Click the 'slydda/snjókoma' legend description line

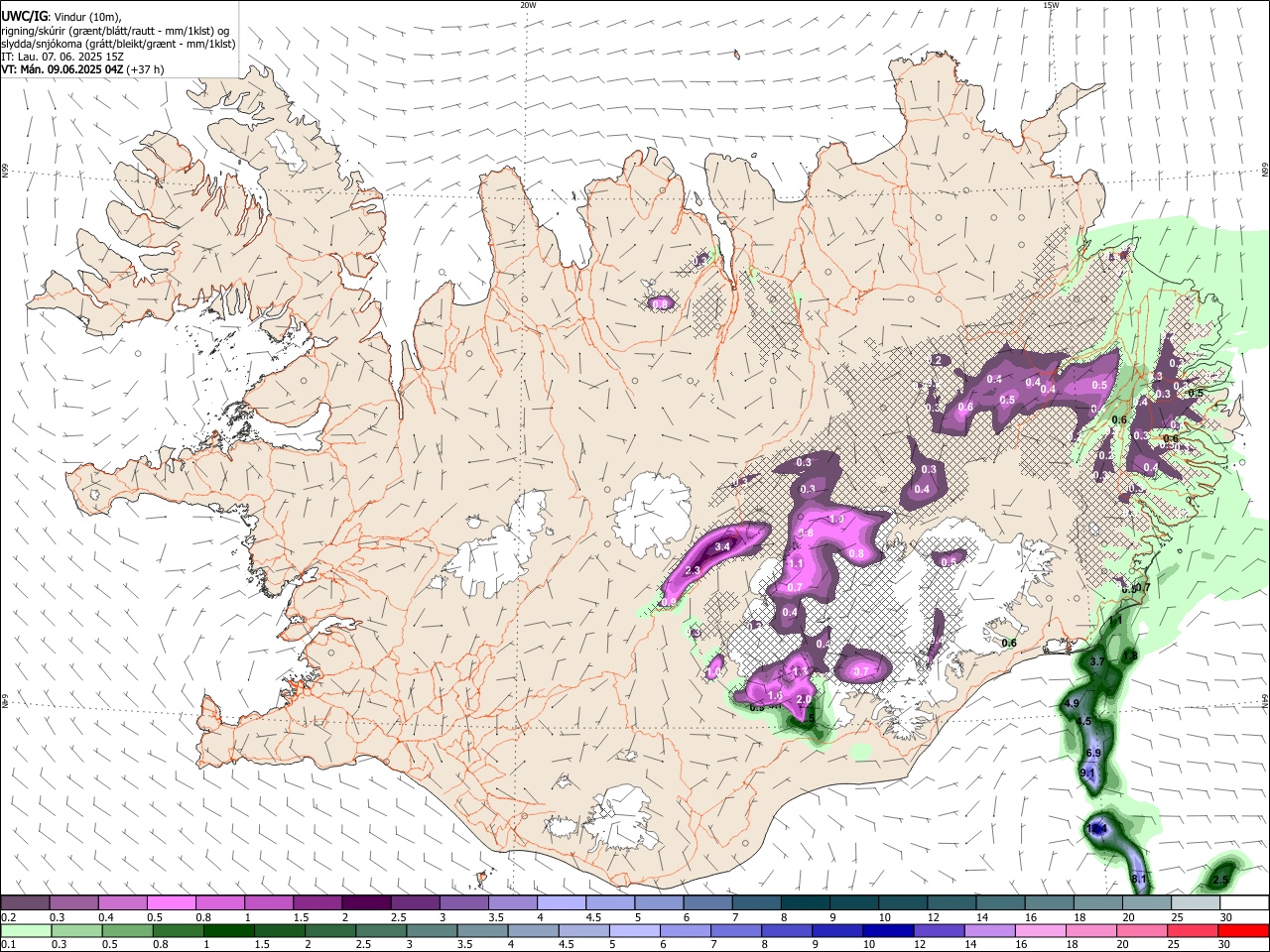pos(119,44)
